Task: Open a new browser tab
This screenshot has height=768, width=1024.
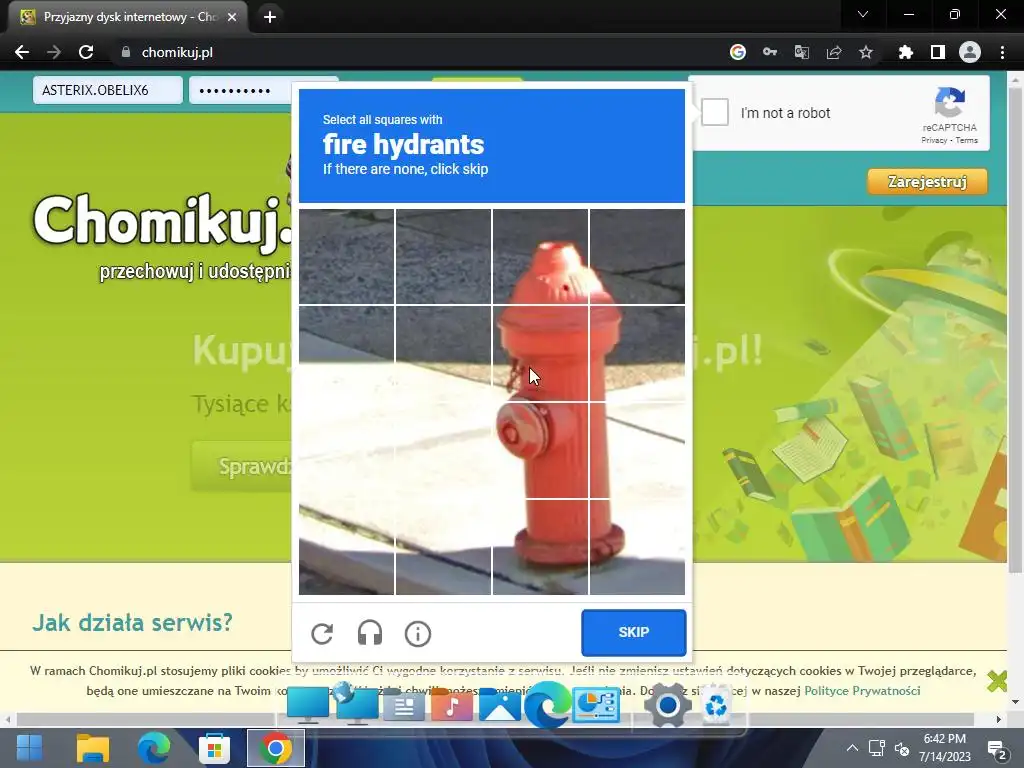Action: 270,17
